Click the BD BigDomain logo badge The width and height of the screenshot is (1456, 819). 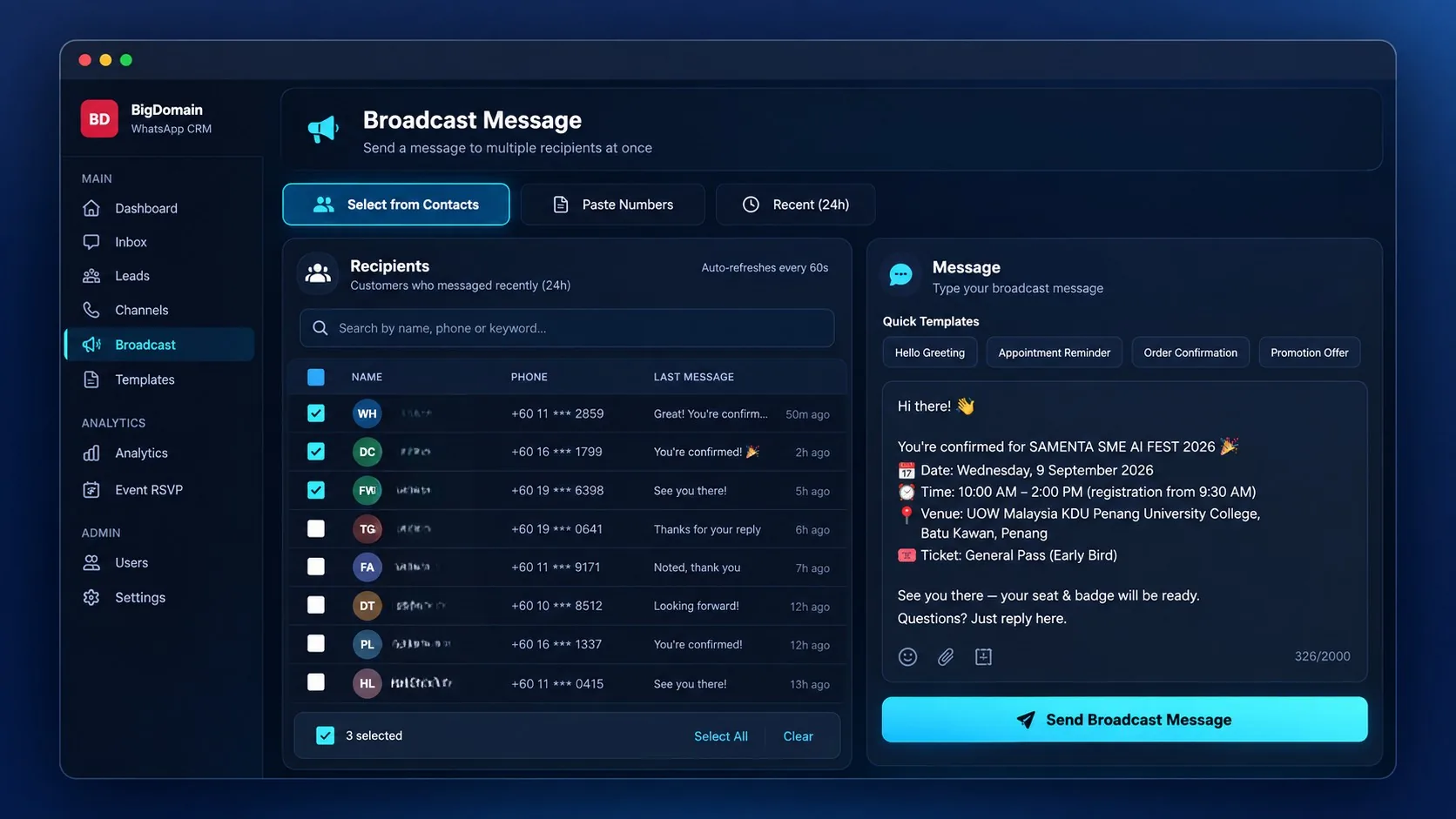(x=99, y=118)
